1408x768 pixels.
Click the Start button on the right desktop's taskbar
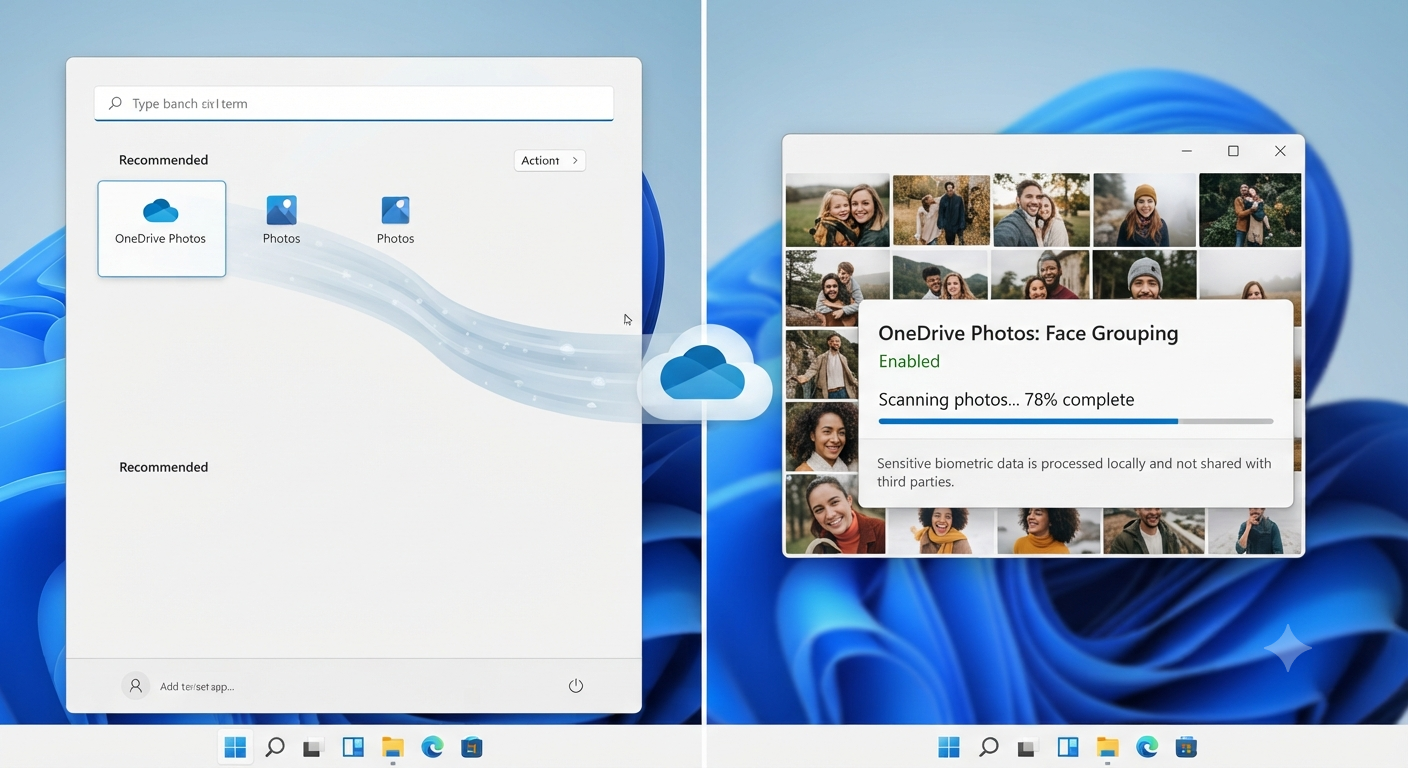pos(949,747)
